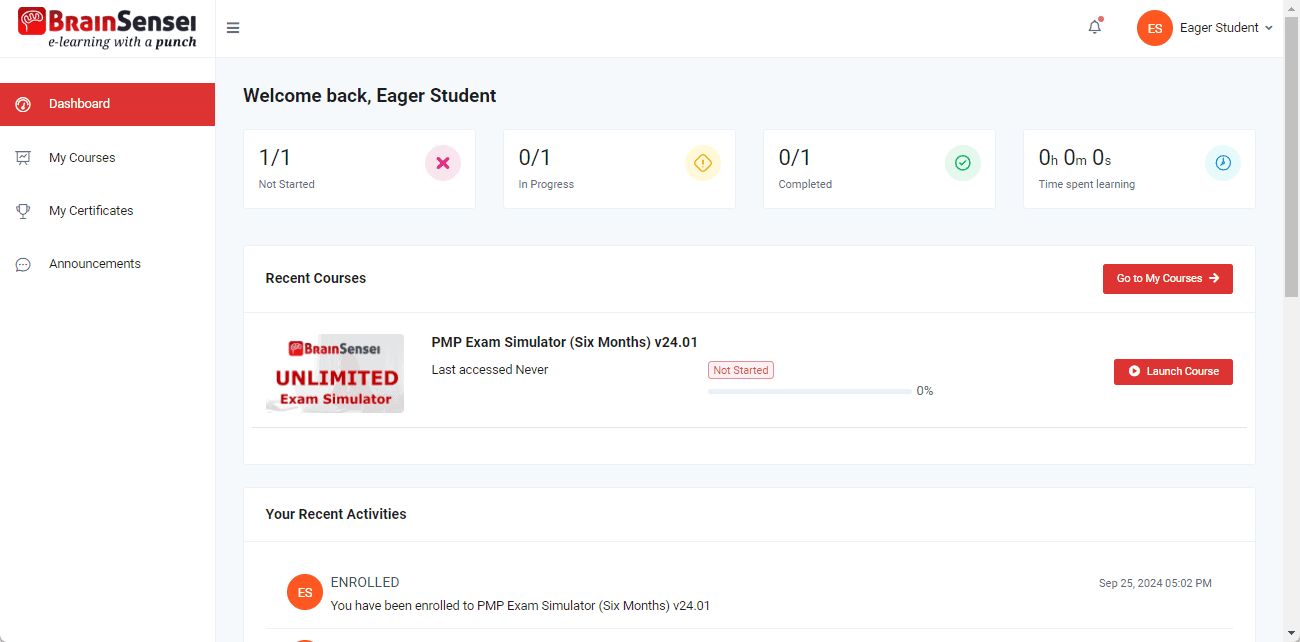Click the 1/1 Not Started count

(x=275, y=157)
